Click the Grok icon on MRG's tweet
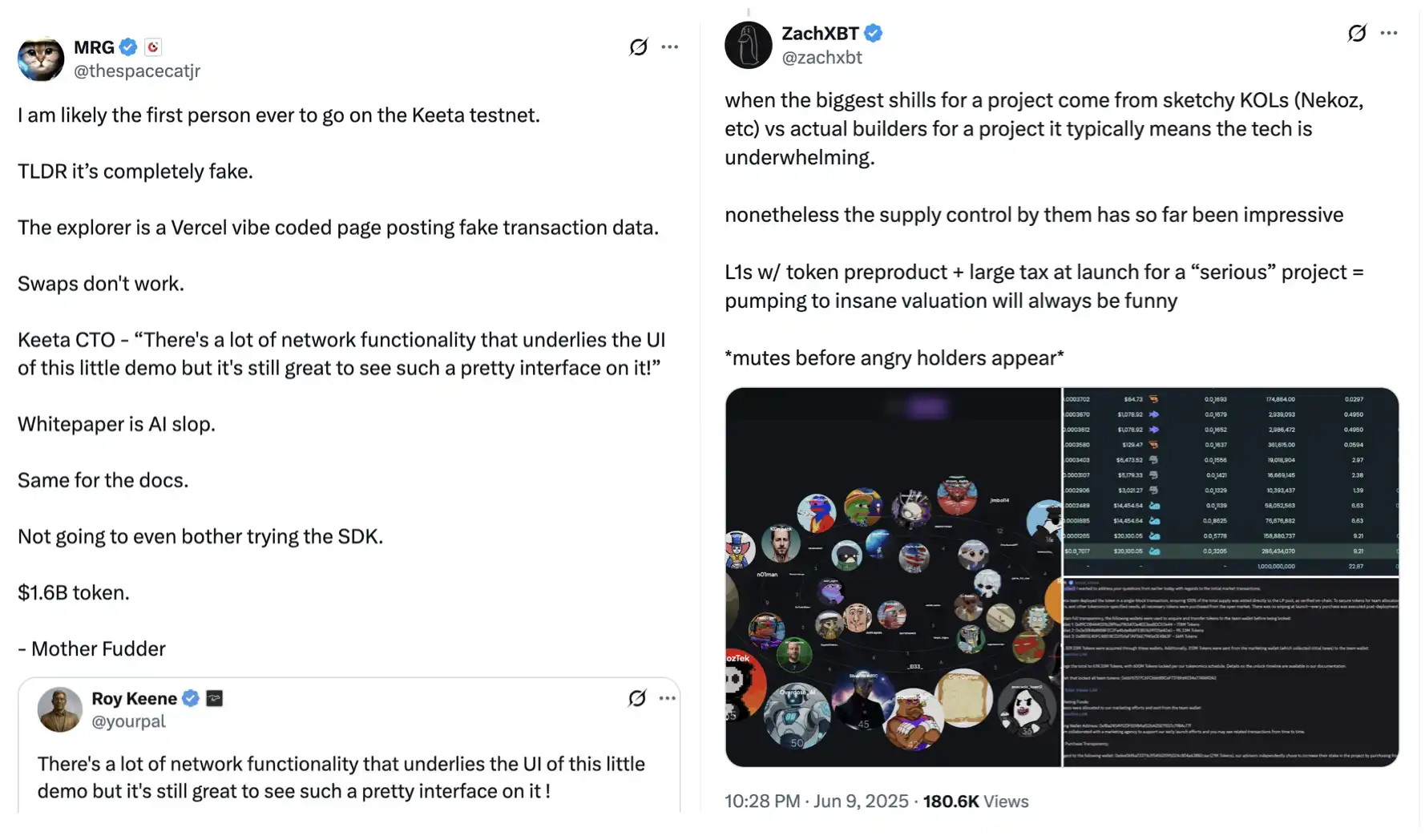This screenshot has height=840, width=1425. point(638,47)
